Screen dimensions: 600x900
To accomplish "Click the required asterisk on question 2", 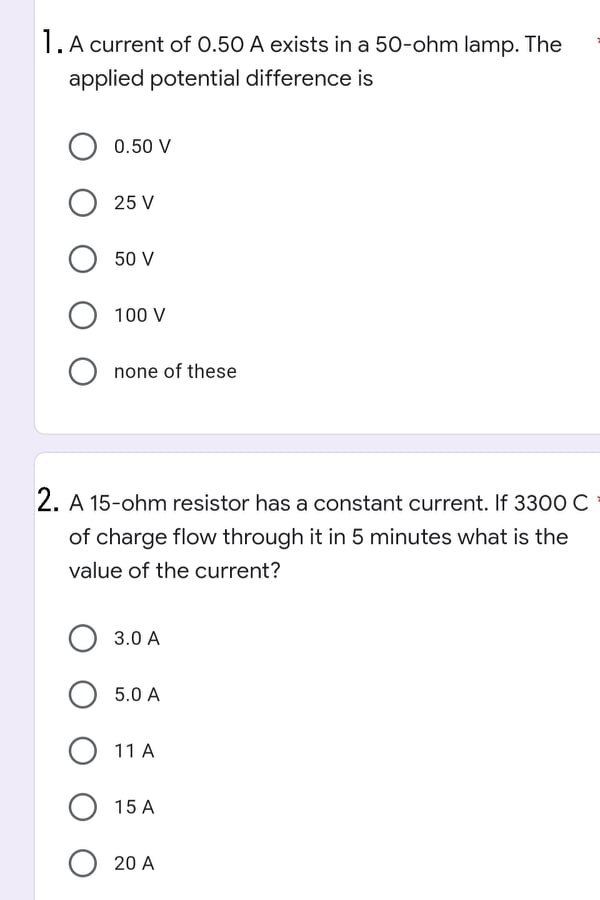I will tap(597, 500).
